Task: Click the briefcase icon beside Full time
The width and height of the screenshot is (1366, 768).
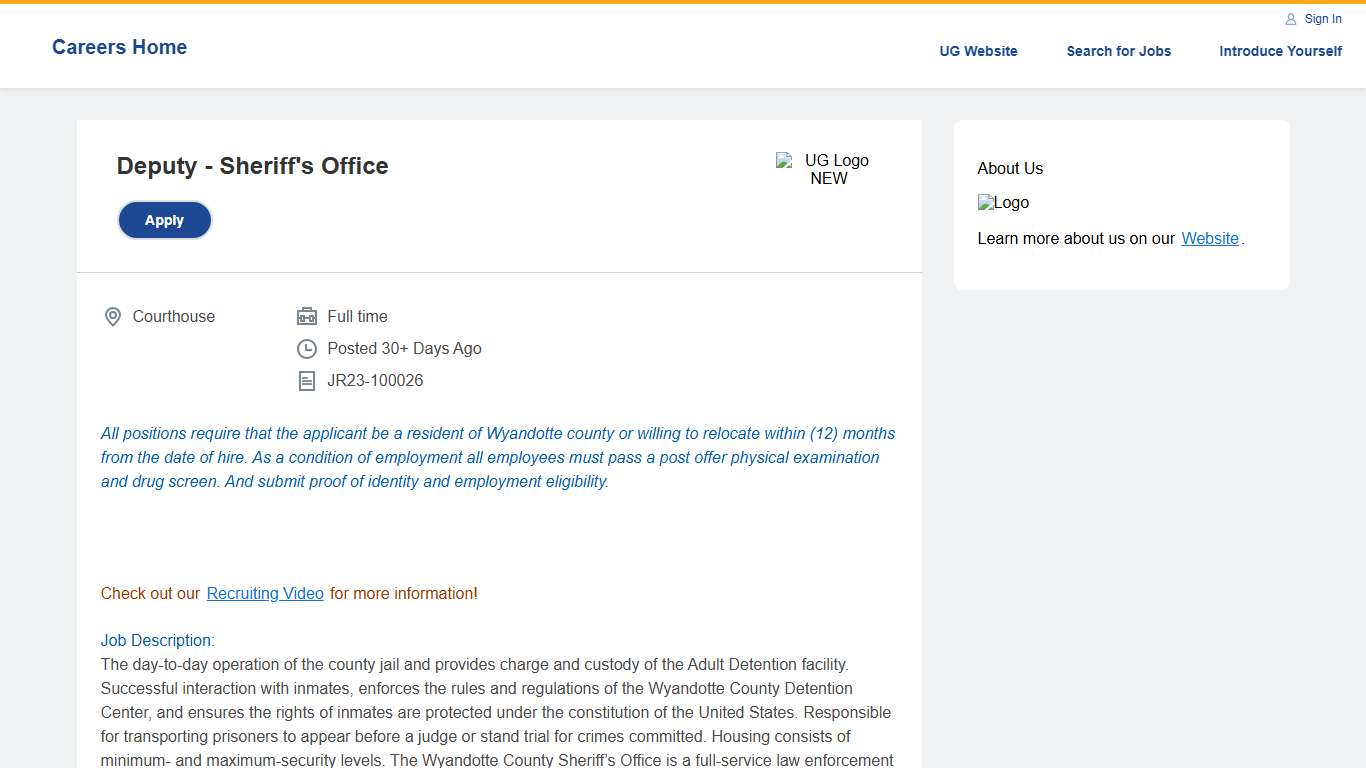Action: tap(307, 317)
